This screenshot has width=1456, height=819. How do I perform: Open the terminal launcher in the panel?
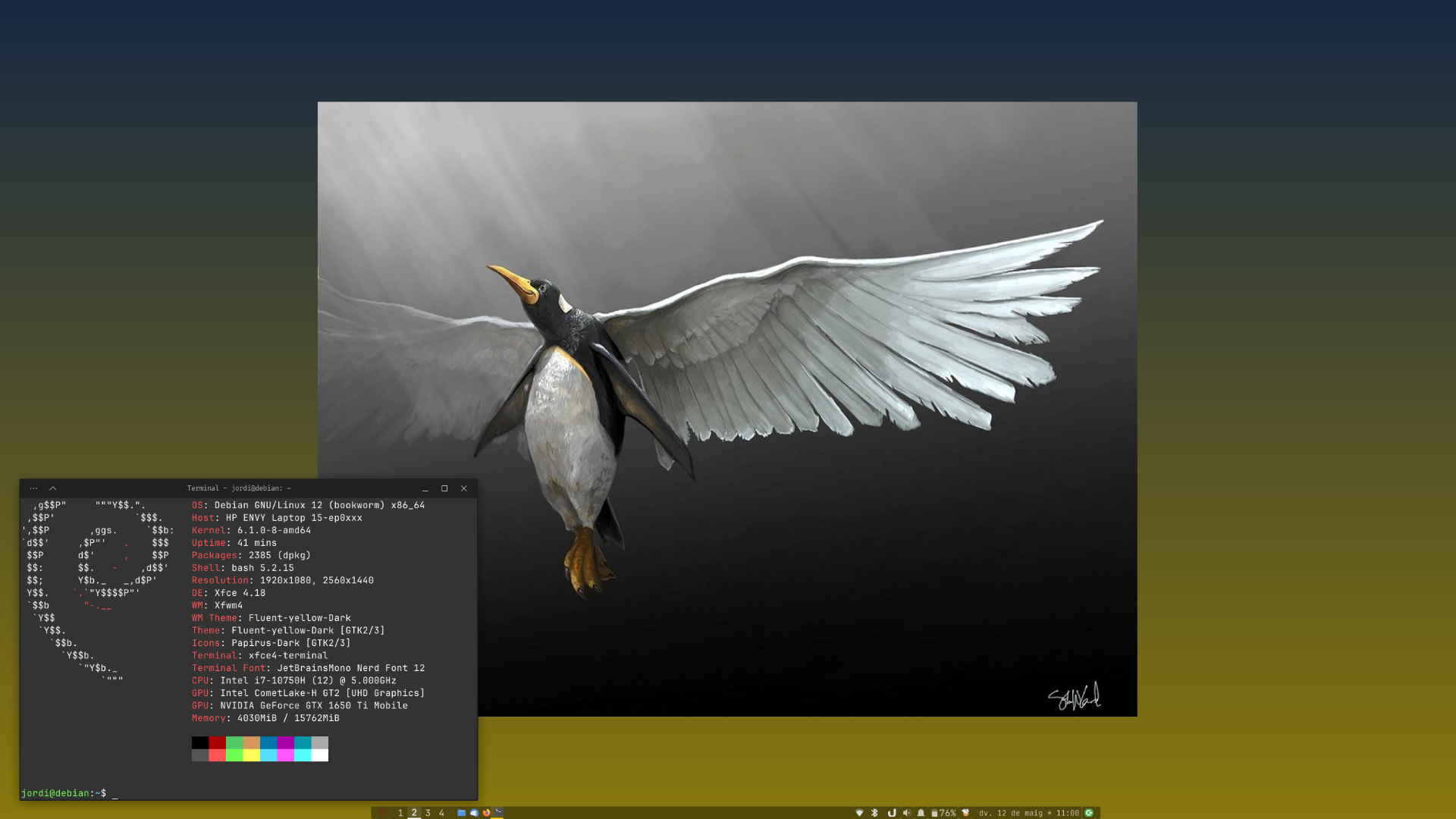click(498, 812)
